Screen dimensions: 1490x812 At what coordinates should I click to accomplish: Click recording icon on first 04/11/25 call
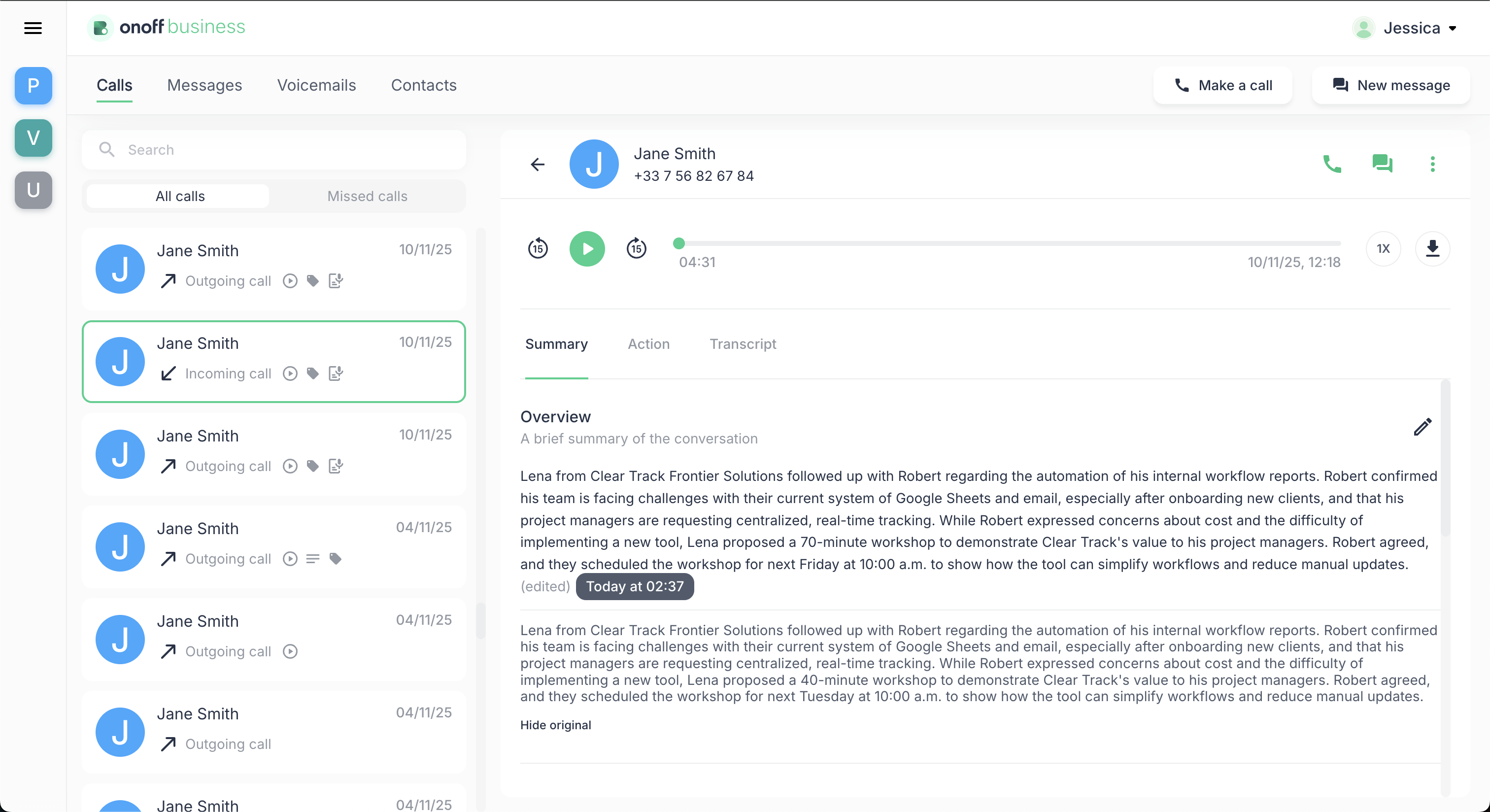(290, 559)
